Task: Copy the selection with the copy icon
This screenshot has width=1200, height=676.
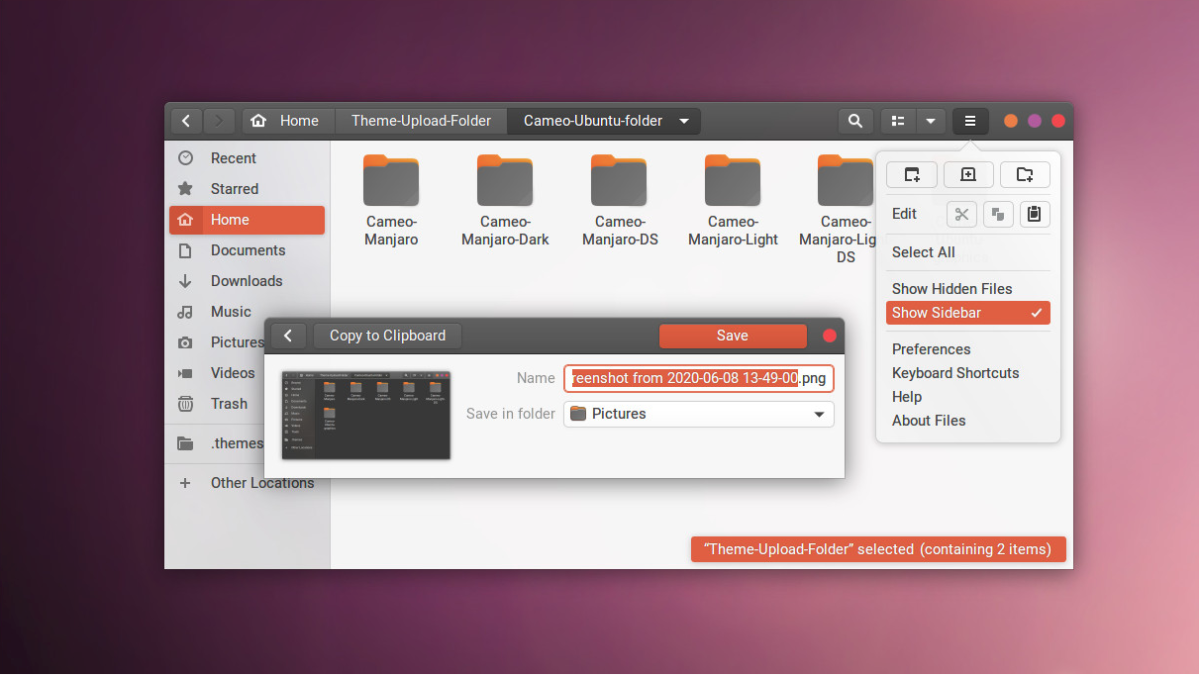Action: (998, 213)
